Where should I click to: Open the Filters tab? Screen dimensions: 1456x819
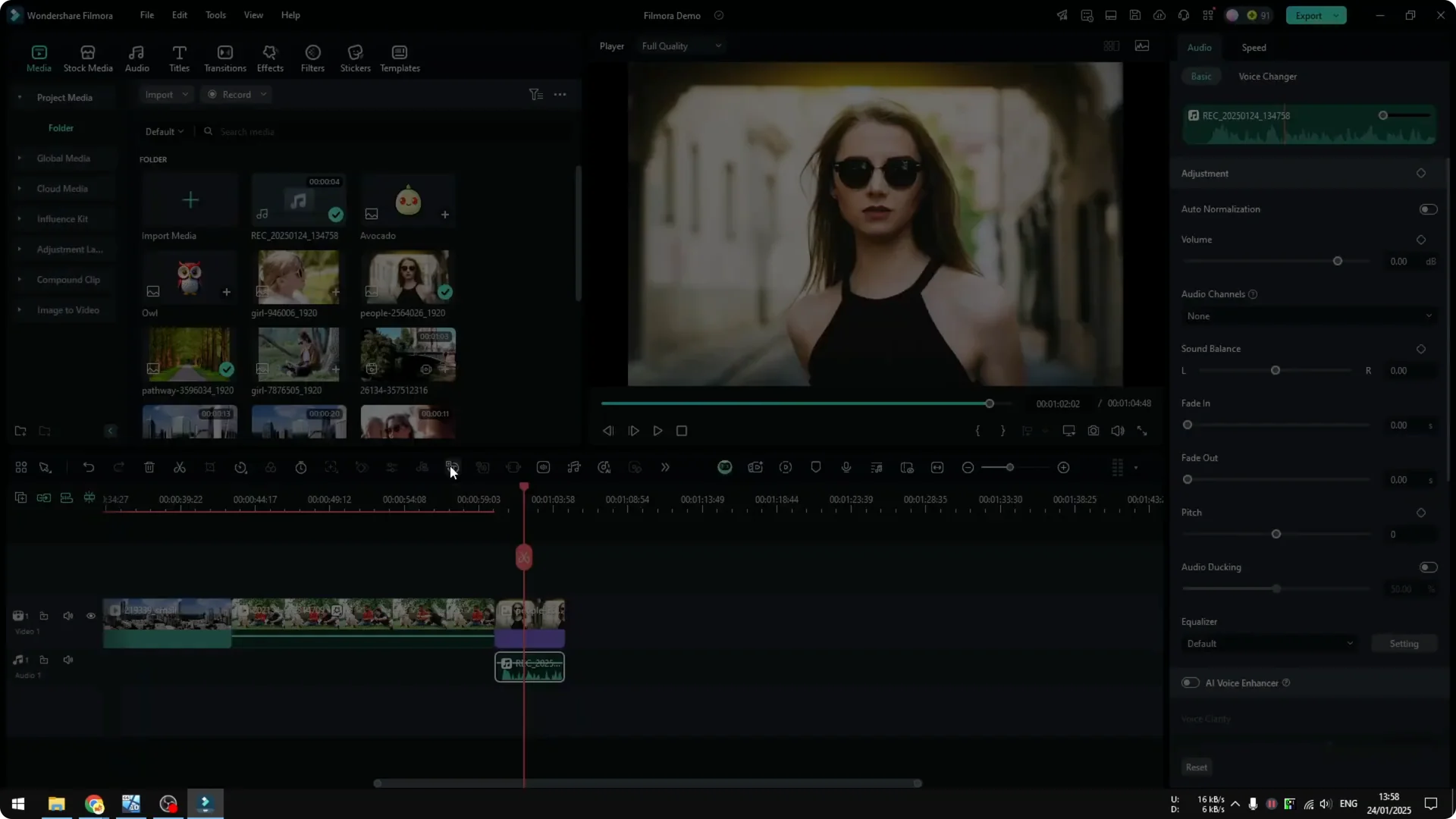tap(312, 58)
